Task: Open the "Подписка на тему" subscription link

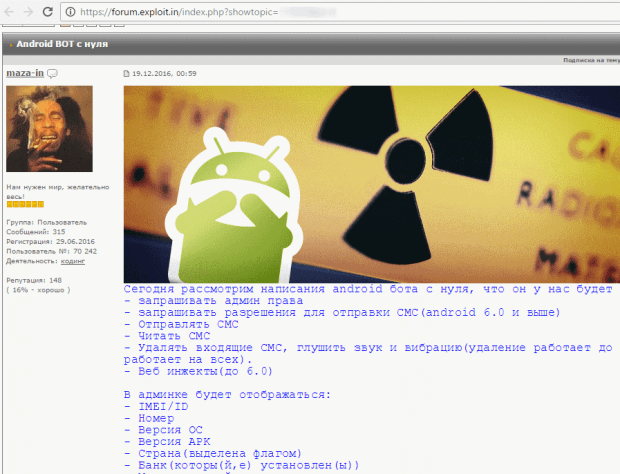Action: coord(590,61)
